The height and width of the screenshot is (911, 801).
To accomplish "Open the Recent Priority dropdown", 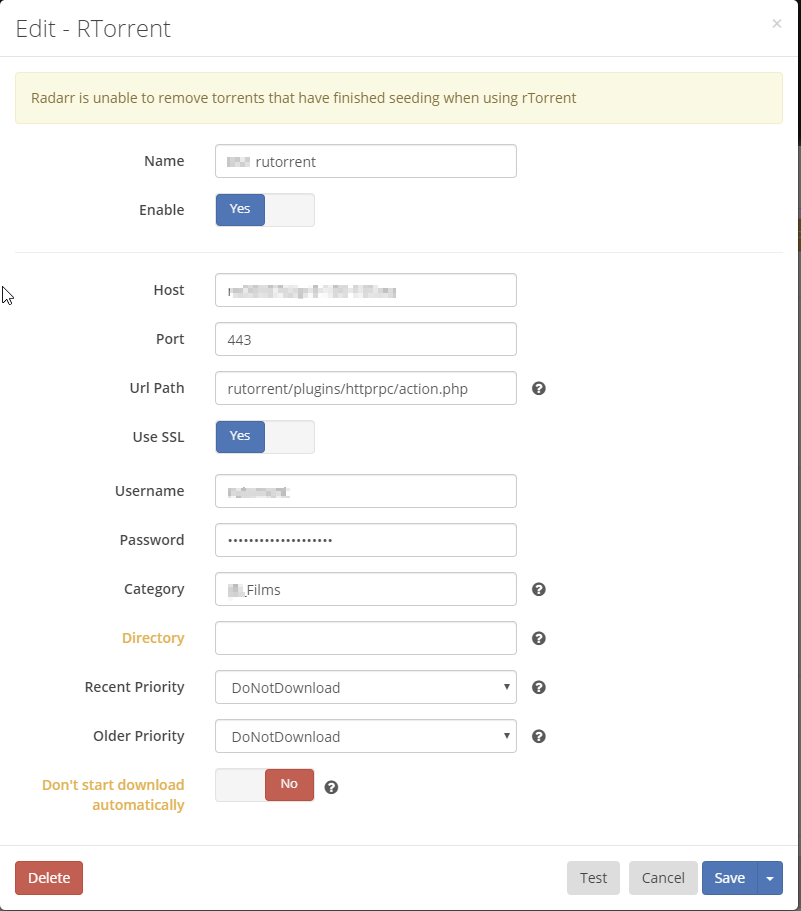I will [365, 687].
